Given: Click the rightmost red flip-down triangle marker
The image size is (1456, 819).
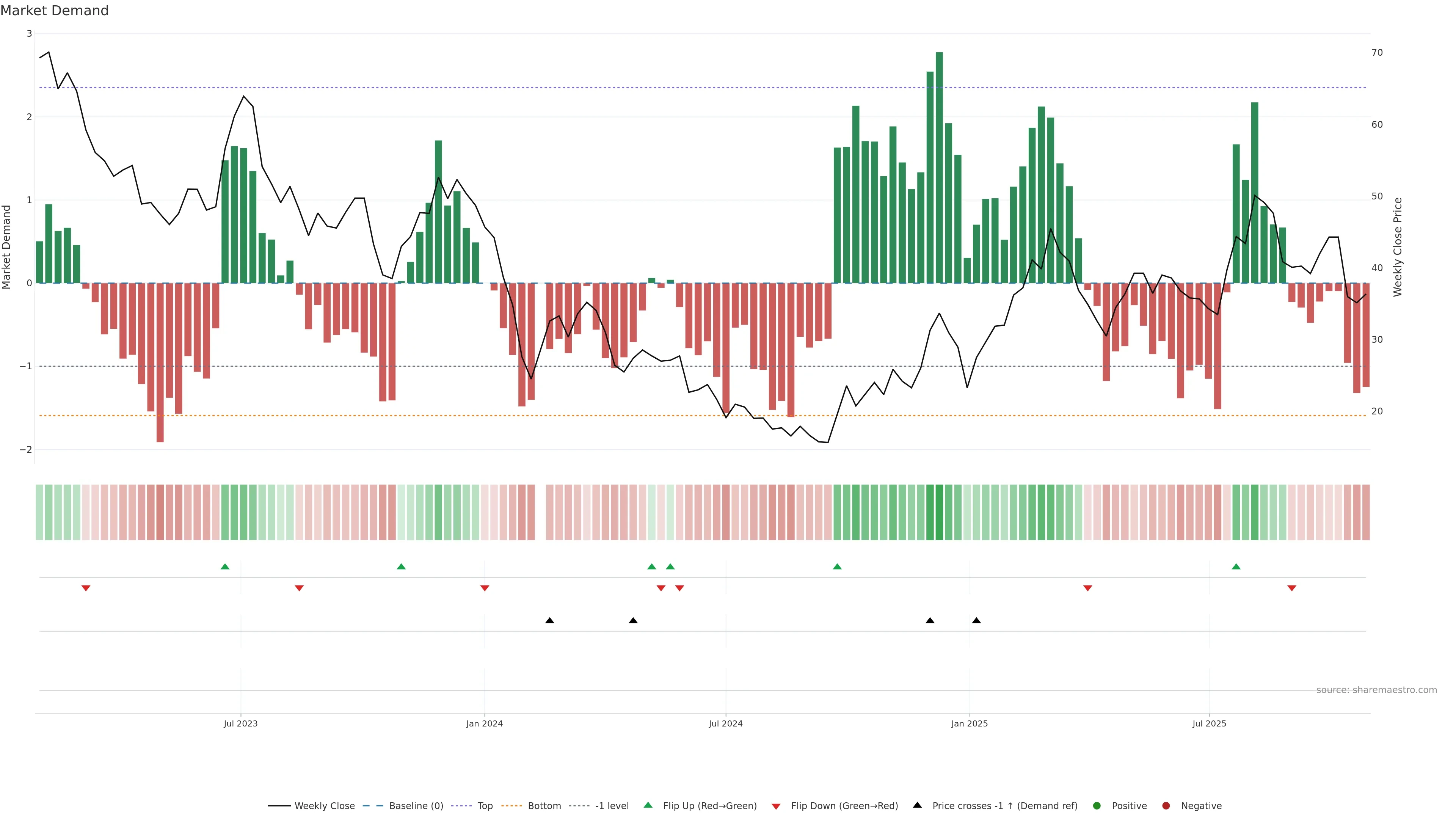Looking at the screenshot, I should 1291,588.
